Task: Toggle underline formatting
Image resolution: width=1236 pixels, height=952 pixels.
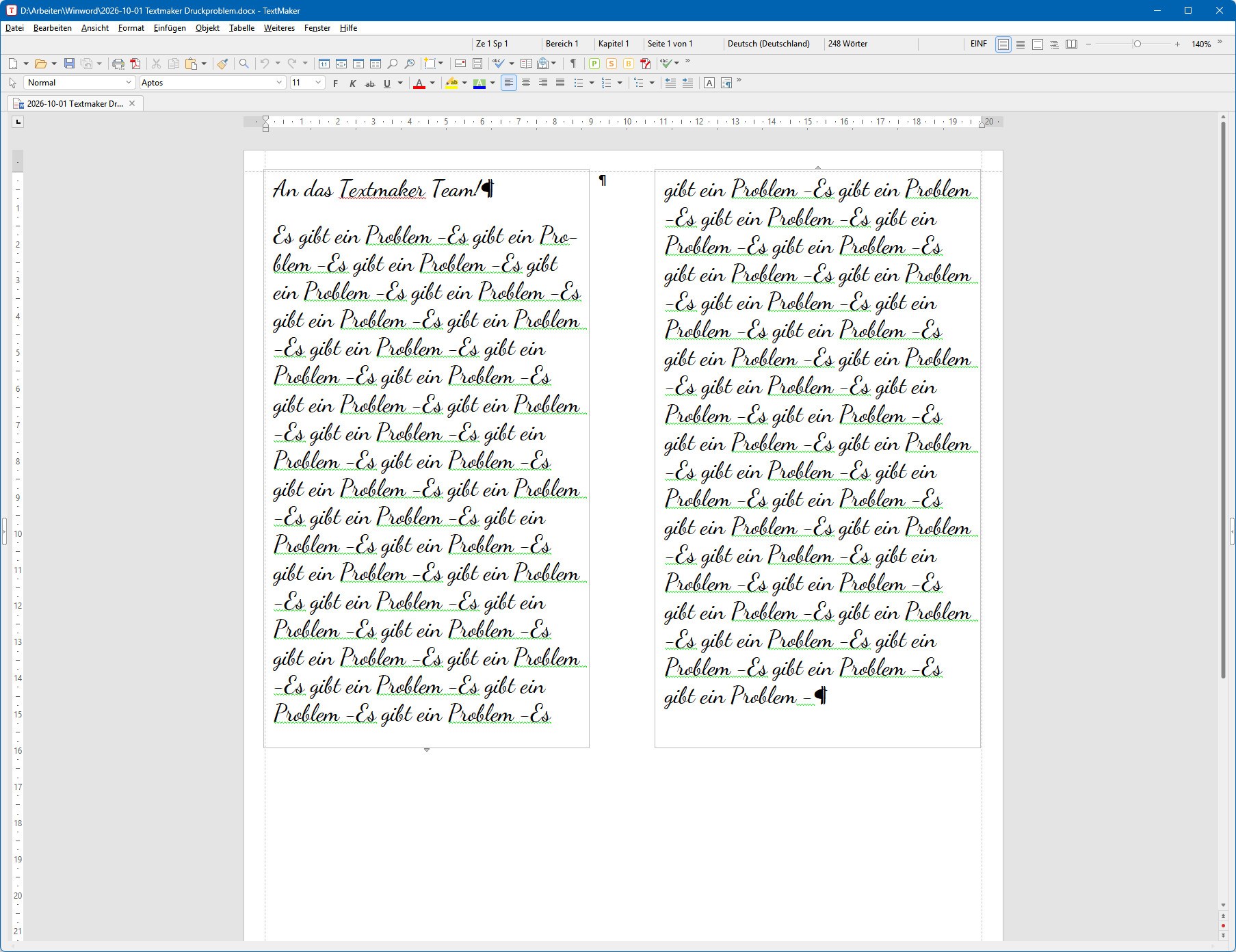Action: point(387,83)
